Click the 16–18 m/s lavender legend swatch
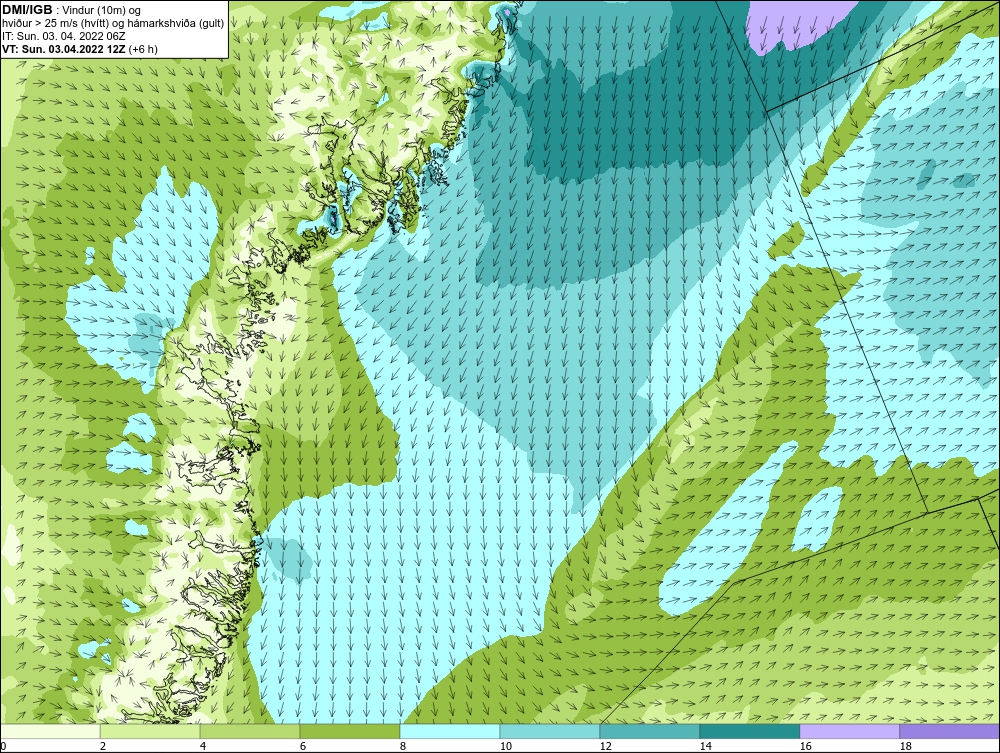1000x753 pixels. coord(849,731)
